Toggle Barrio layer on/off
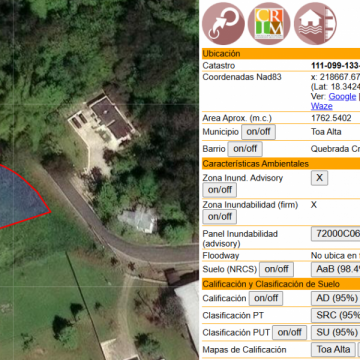This screenshot has height=360, width=360. [245, 149]
